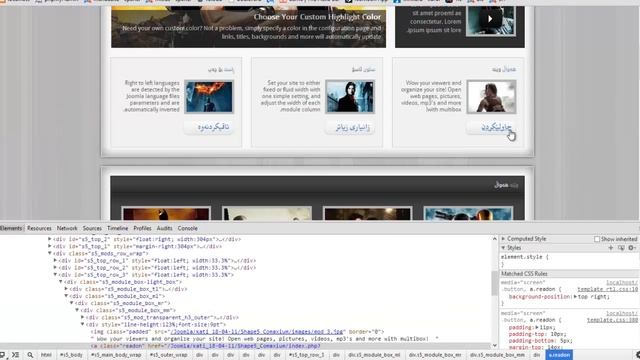Screen dimensions: 640x360
Task: Open the Sources tab
Action: 92,228
